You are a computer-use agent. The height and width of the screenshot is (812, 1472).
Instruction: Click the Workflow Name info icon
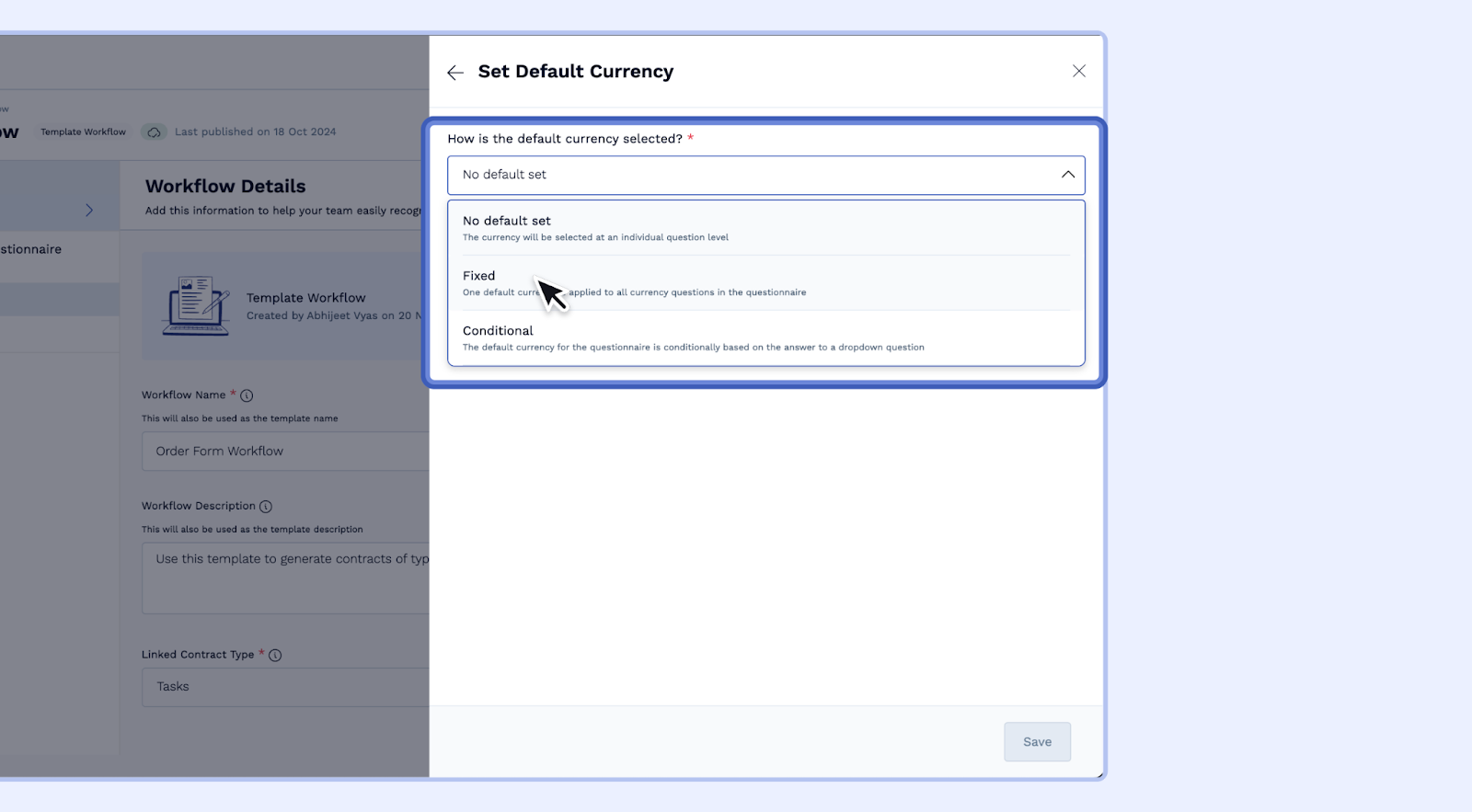click(x=247, y=396)
